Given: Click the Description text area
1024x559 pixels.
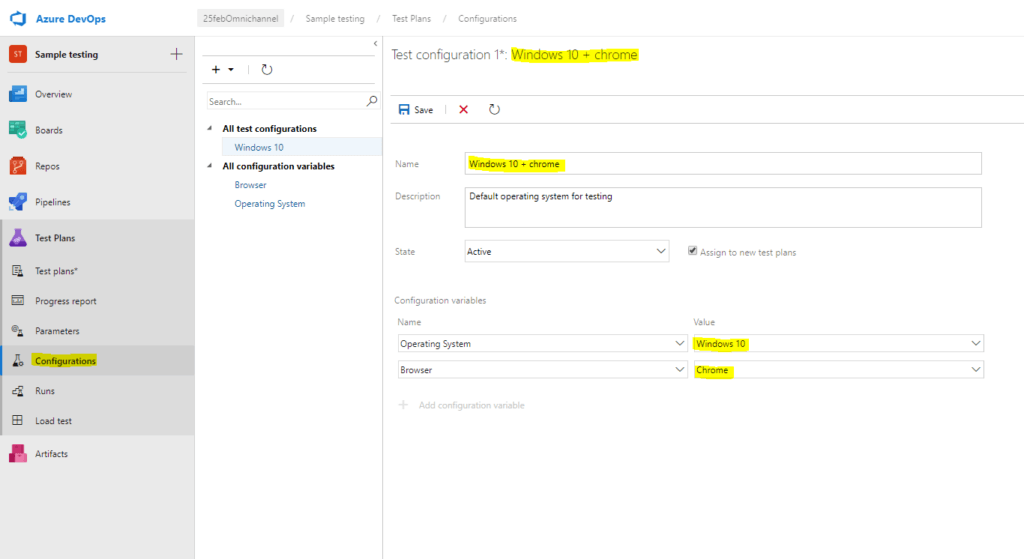Looking at the screenshot, I should point(723,208).
